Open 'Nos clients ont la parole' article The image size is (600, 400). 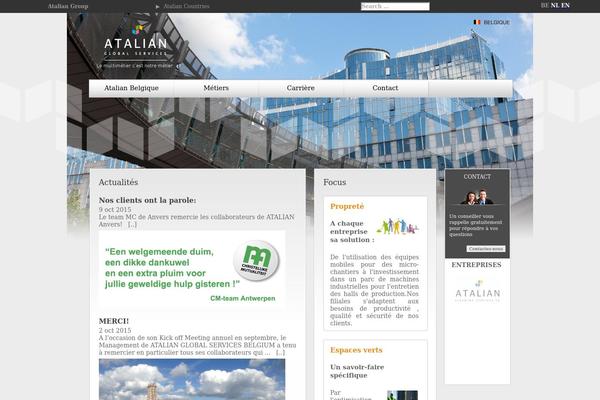(147, 200)
